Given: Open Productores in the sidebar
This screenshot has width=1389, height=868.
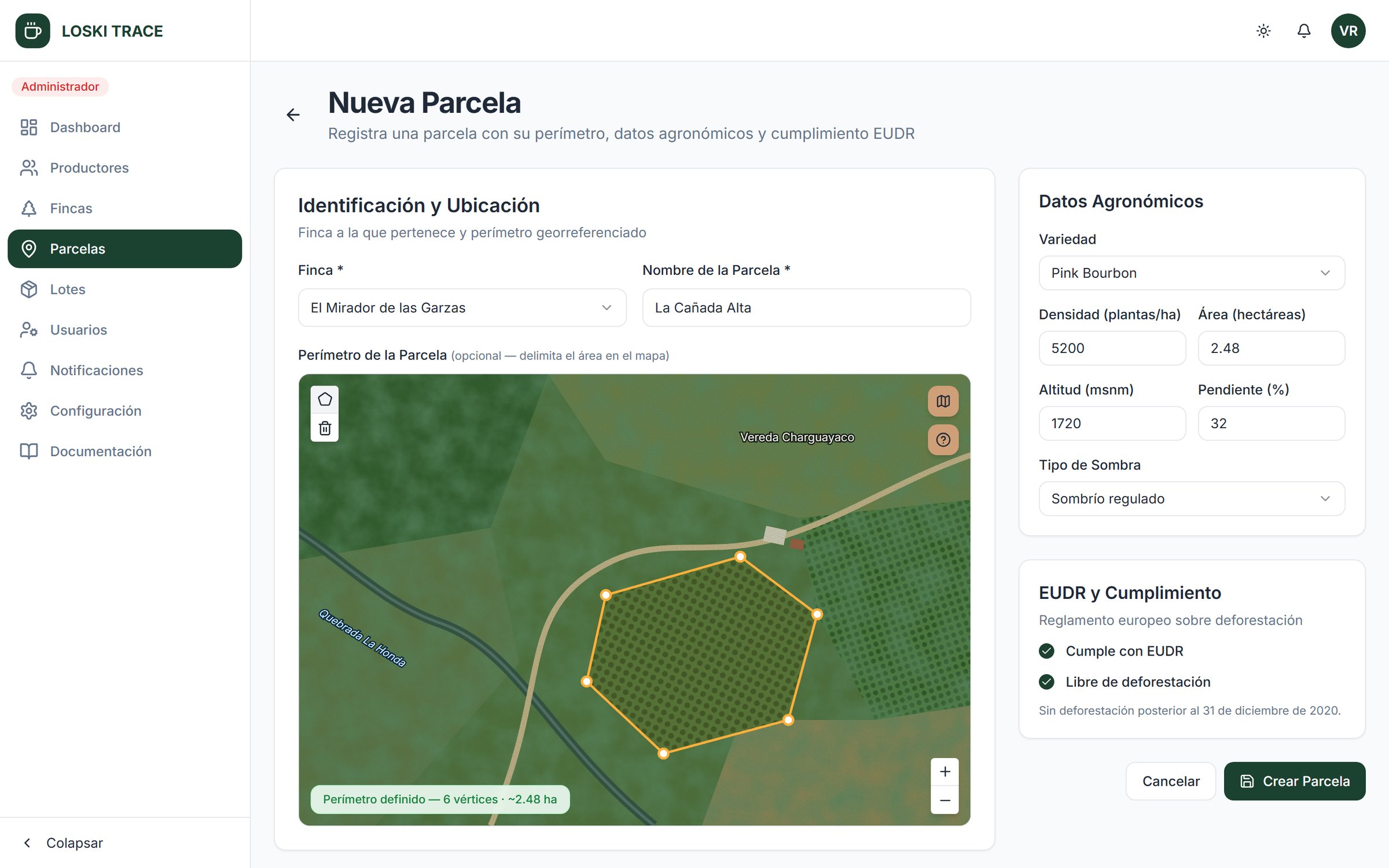Looking at the screenshot, I should click(x=124, y=168).
